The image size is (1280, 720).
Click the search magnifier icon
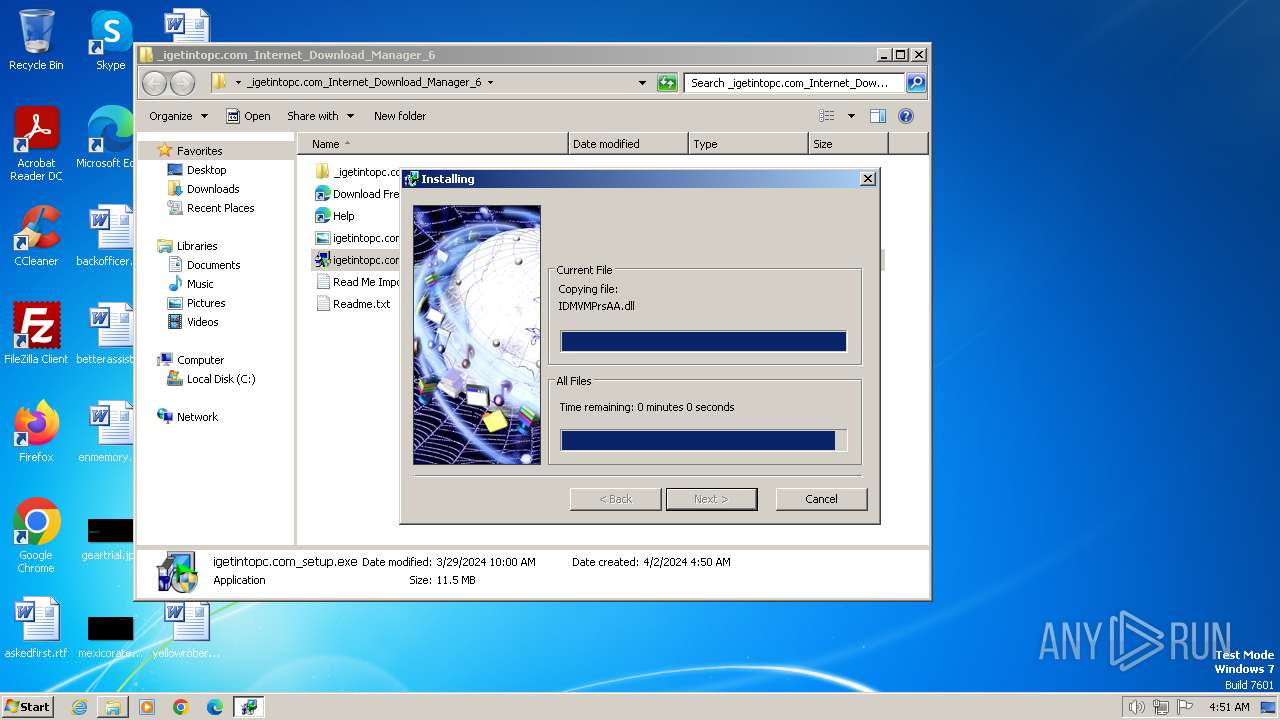(x=915, y=83)
